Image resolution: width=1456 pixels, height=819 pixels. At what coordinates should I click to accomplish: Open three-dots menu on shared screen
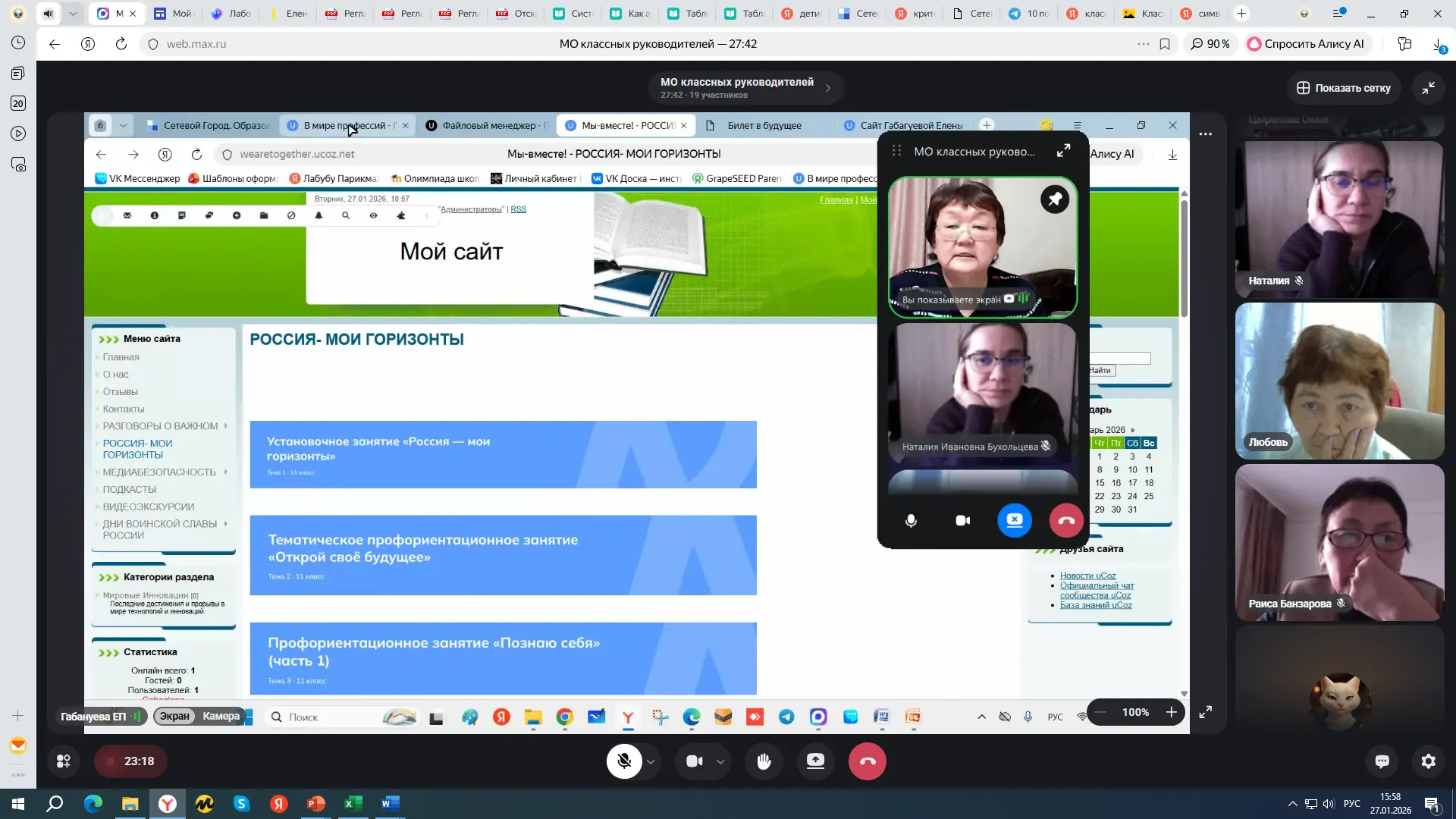(1205, 134)
